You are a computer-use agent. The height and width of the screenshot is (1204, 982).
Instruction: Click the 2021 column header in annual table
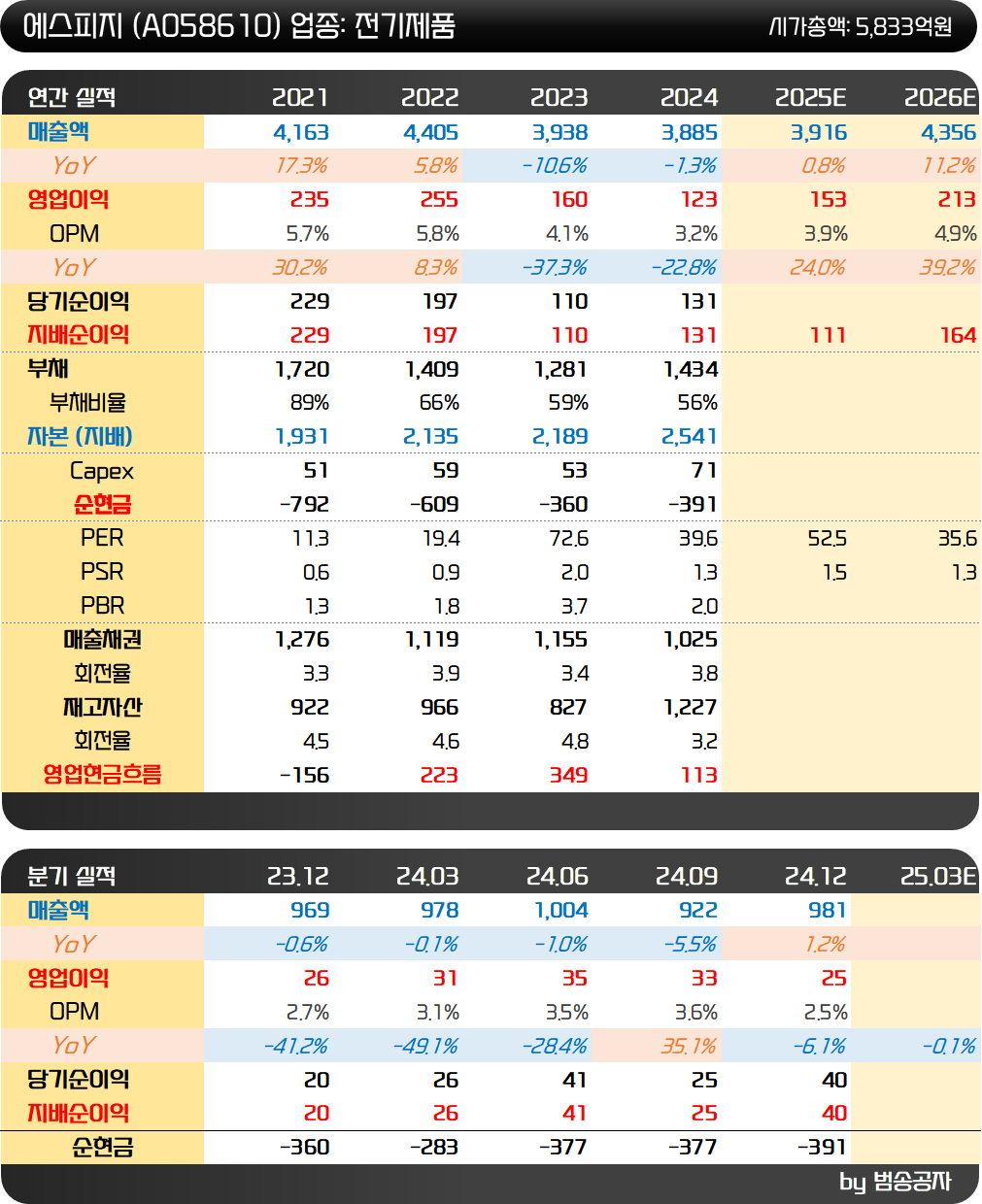click(x=300, y=97)
